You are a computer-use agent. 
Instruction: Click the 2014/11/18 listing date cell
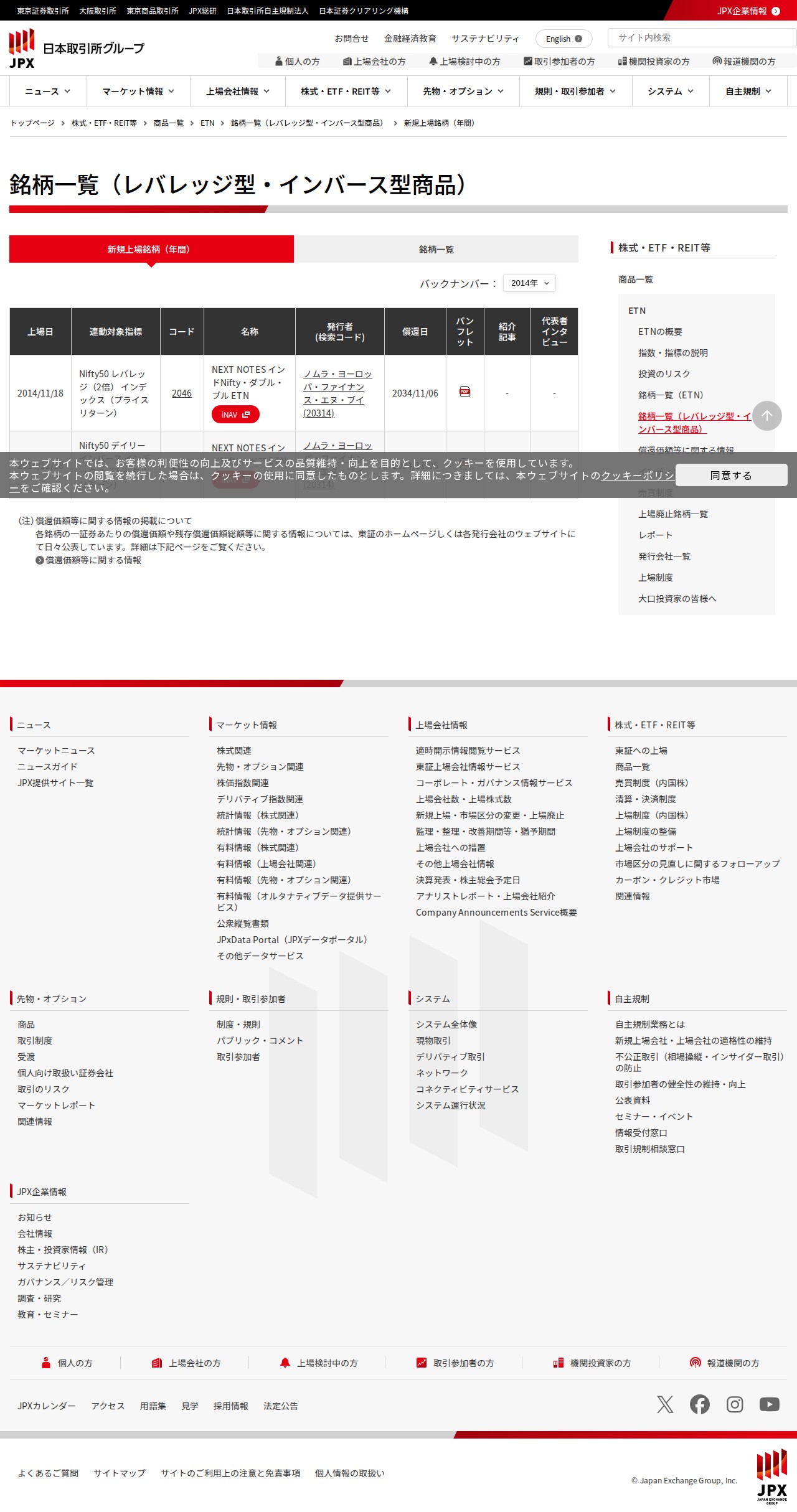click(x=40, y=393)
